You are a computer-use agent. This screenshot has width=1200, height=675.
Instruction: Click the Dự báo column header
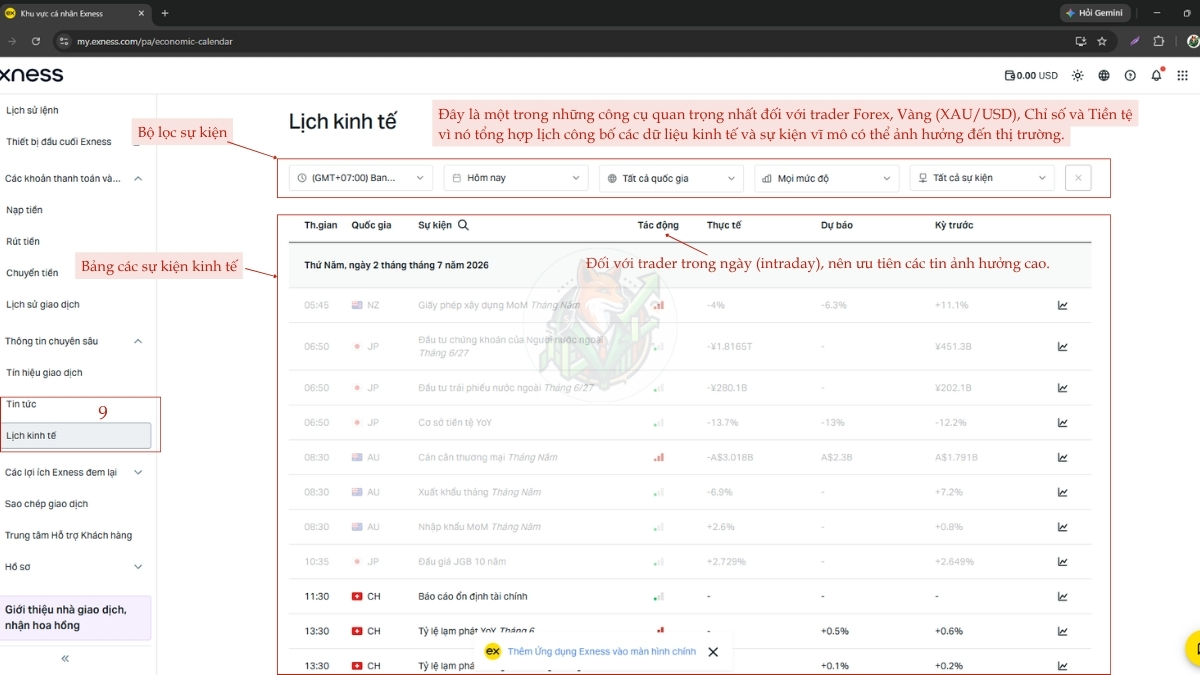(x=837, y=225)
